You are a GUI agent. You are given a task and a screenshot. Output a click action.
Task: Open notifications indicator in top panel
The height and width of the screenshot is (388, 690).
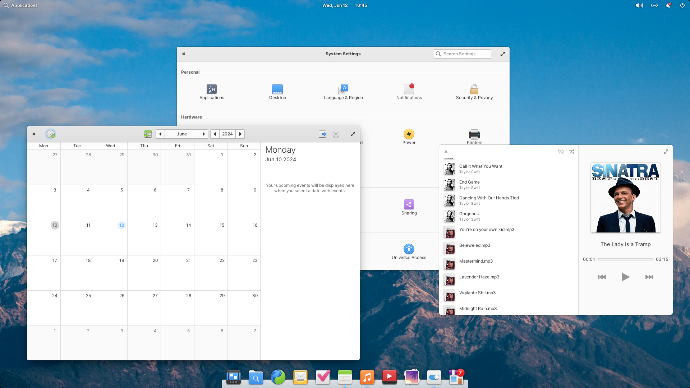click(x=668, y=5)
